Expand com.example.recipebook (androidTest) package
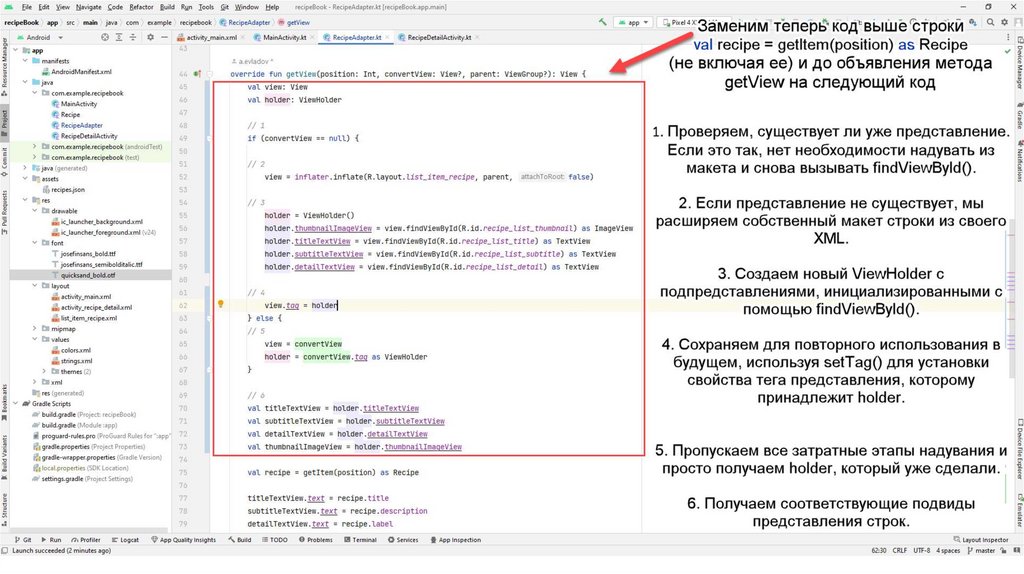This screenshot has height=574, width=1024. pos(35,147)
